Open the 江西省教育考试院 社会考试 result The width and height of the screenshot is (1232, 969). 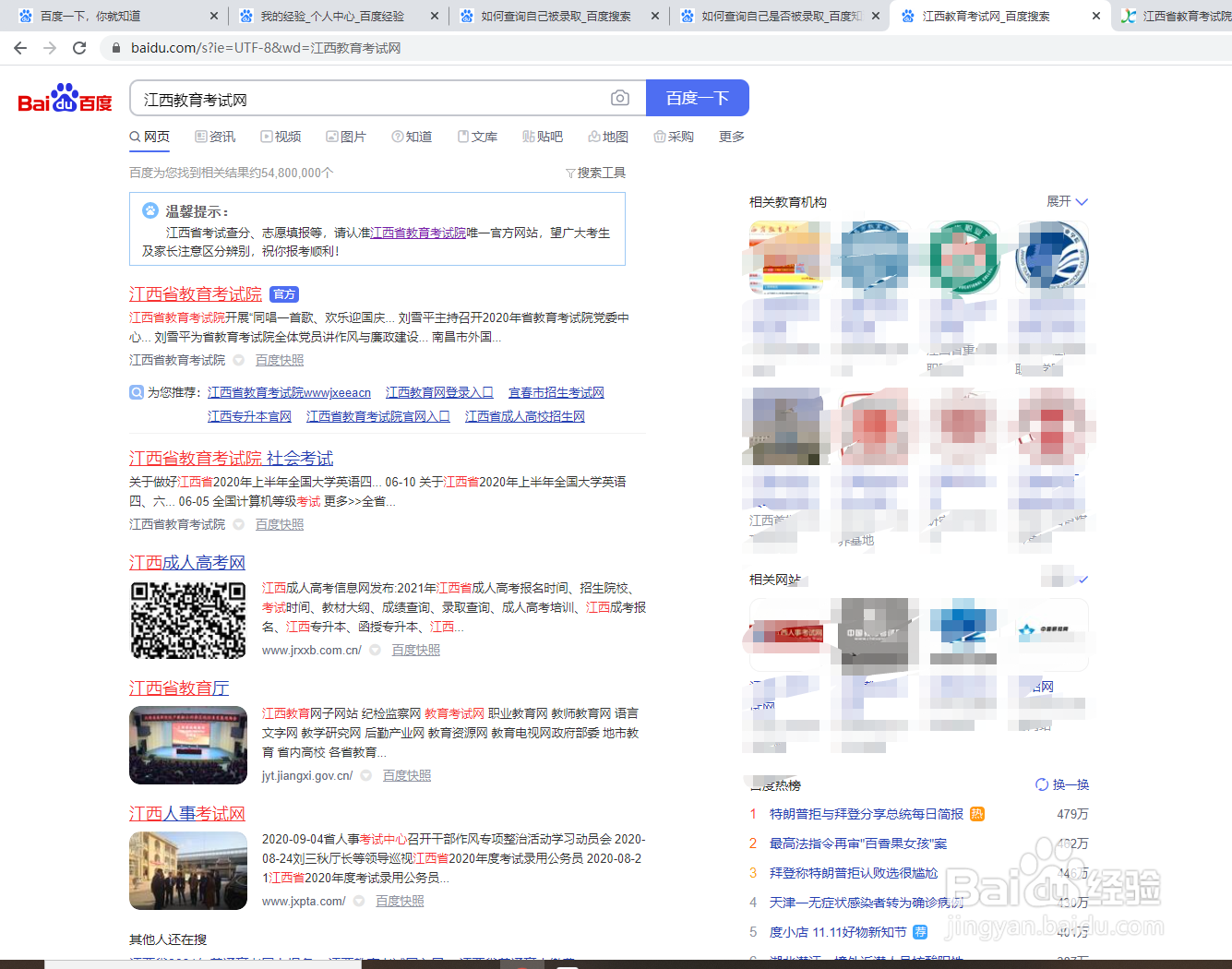click(x=232, y=458)
